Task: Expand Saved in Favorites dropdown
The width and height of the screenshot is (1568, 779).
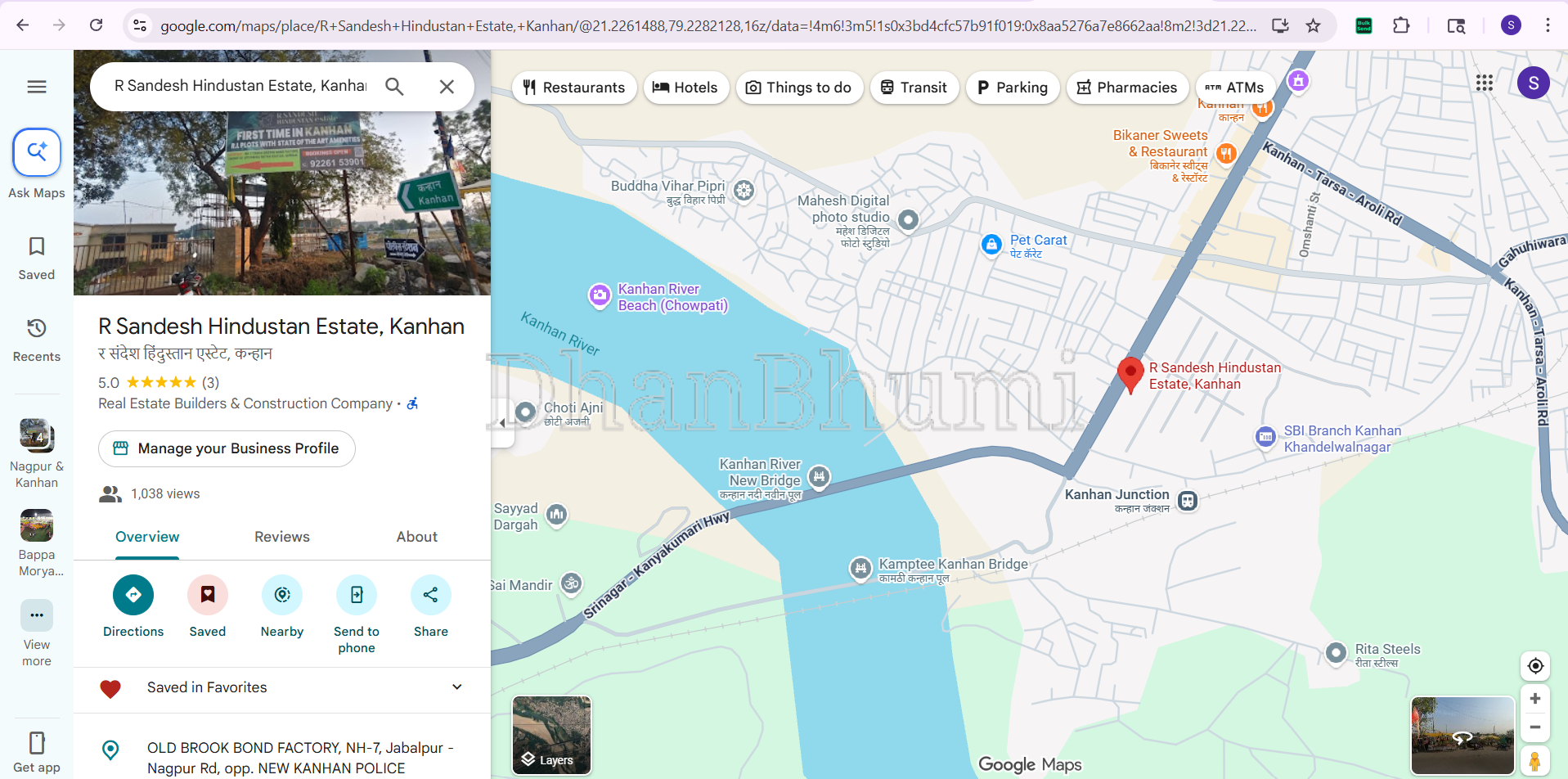Action: pos(457,687)
